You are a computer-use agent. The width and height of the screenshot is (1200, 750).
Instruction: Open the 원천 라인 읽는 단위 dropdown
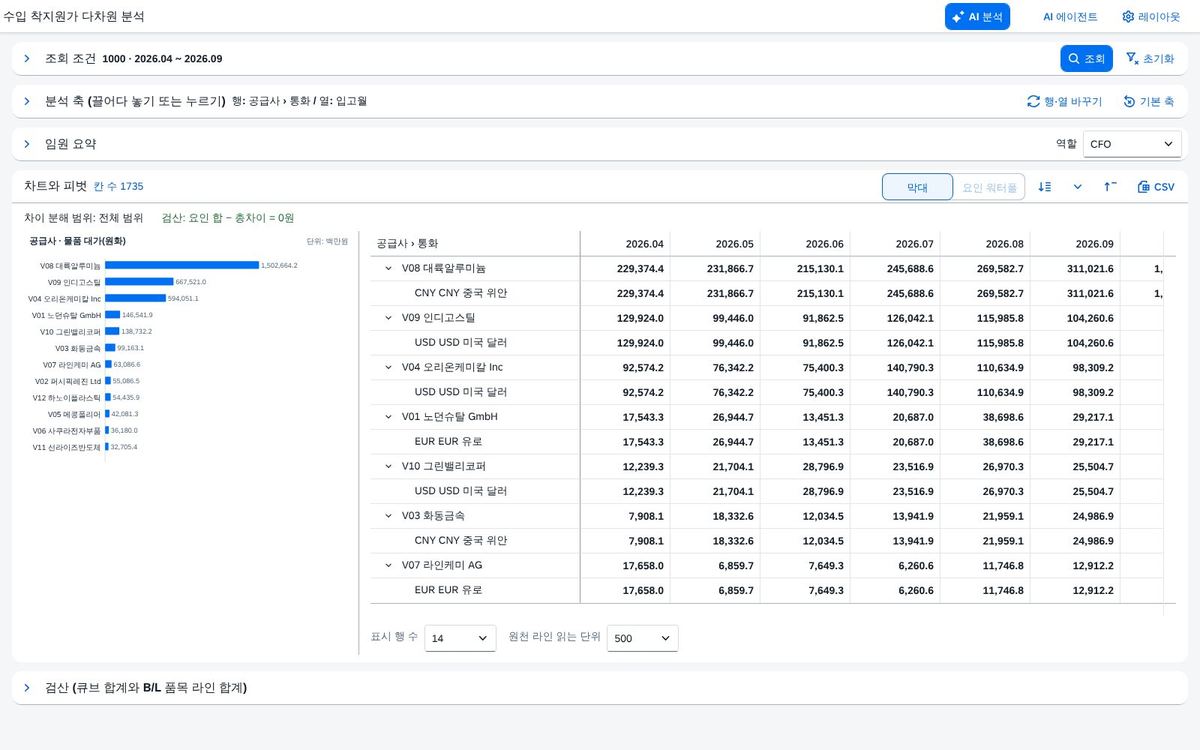pos(643,638)
